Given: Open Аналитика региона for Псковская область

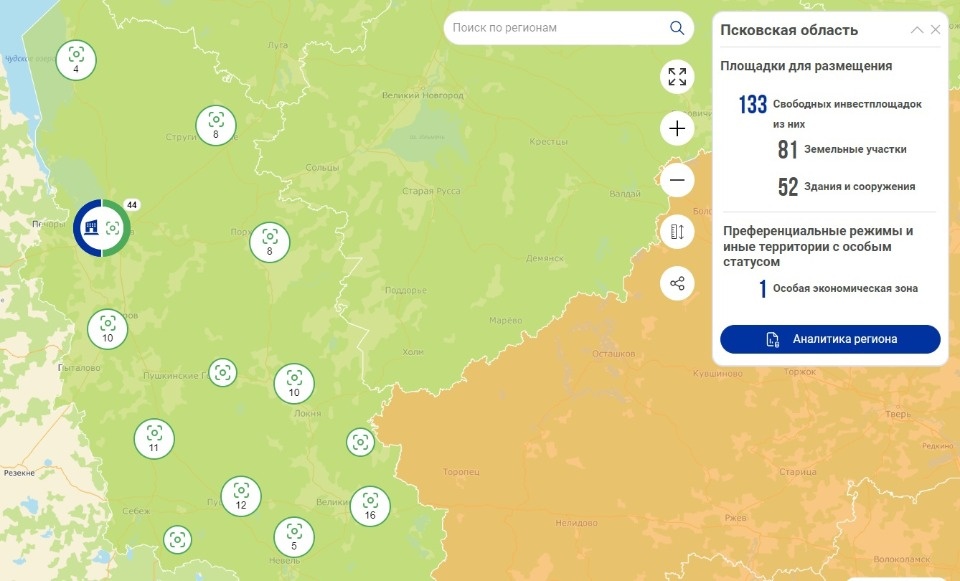Looking at the screenshot, I should click(828, 339).
